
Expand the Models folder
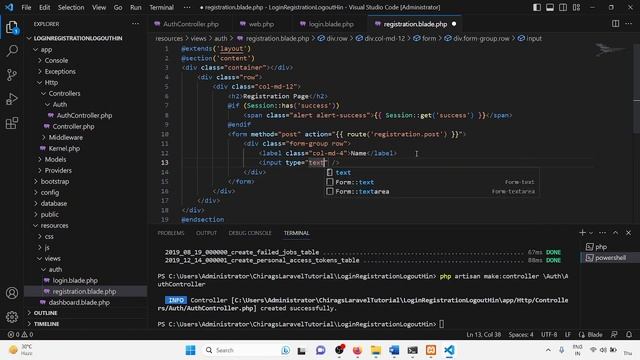(x=55, y=159)
